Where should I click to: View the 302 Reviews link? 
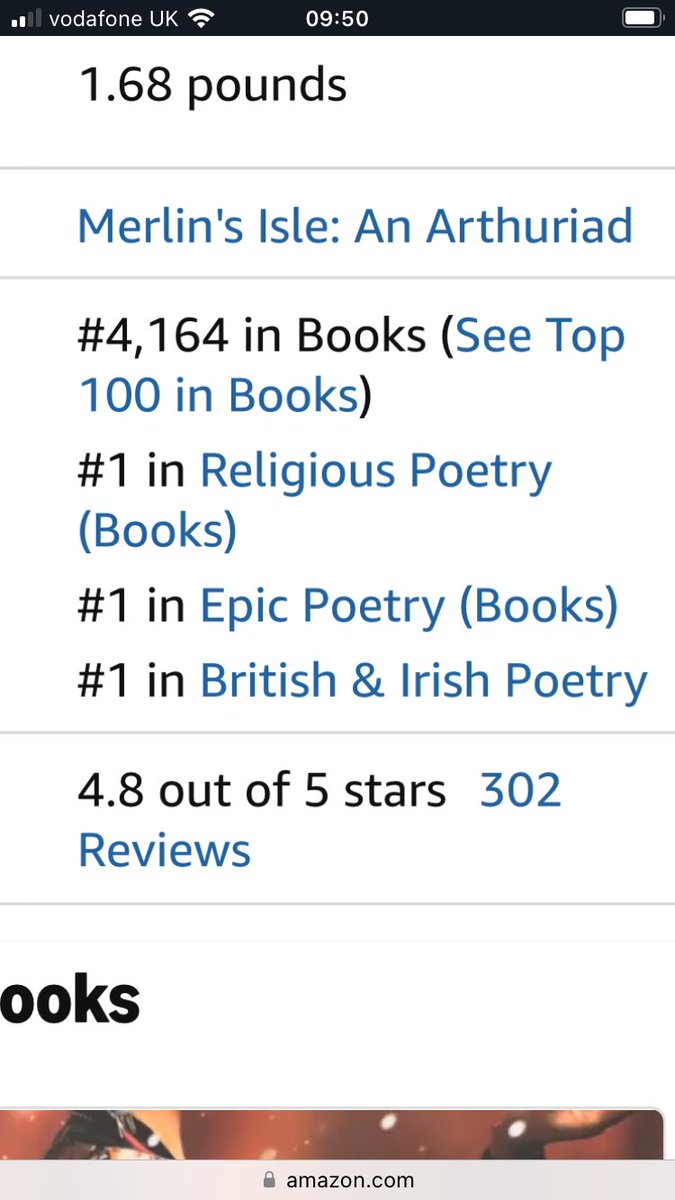pos(320,821)
